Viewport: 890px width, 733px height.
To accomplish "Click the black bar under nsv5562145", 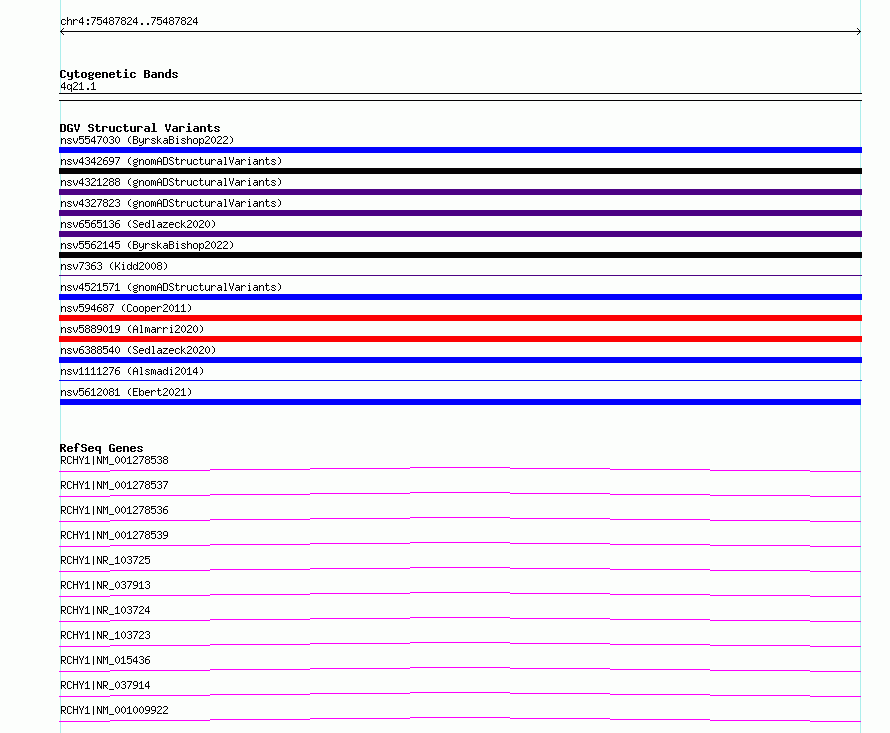I will 460,255.
